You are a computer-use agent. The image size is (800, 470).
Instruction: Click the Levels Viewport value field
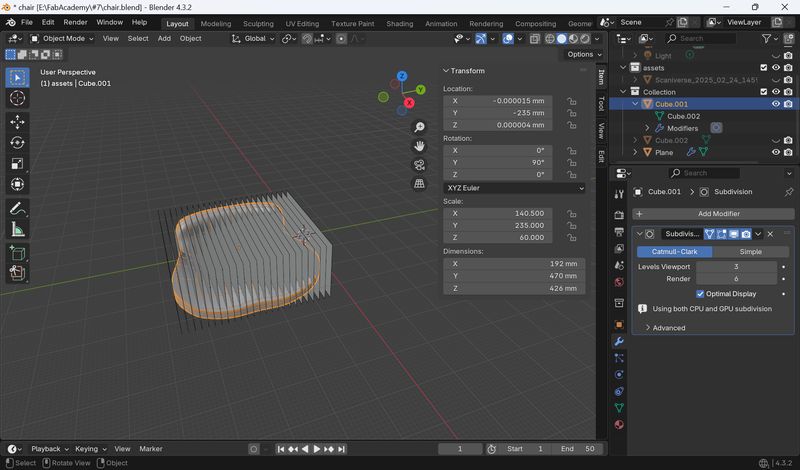pos(736,267)
